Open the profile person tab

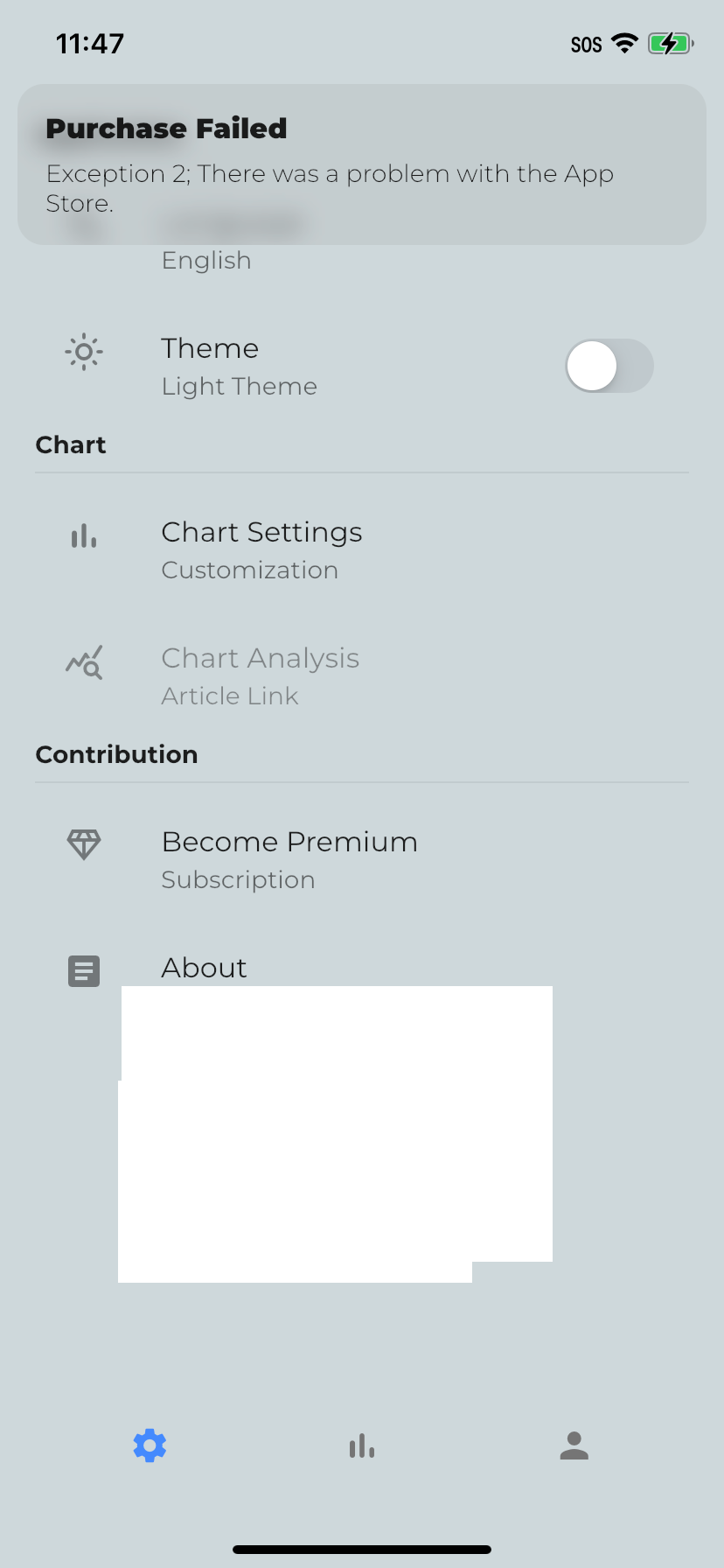click(x=574, y=1445)
